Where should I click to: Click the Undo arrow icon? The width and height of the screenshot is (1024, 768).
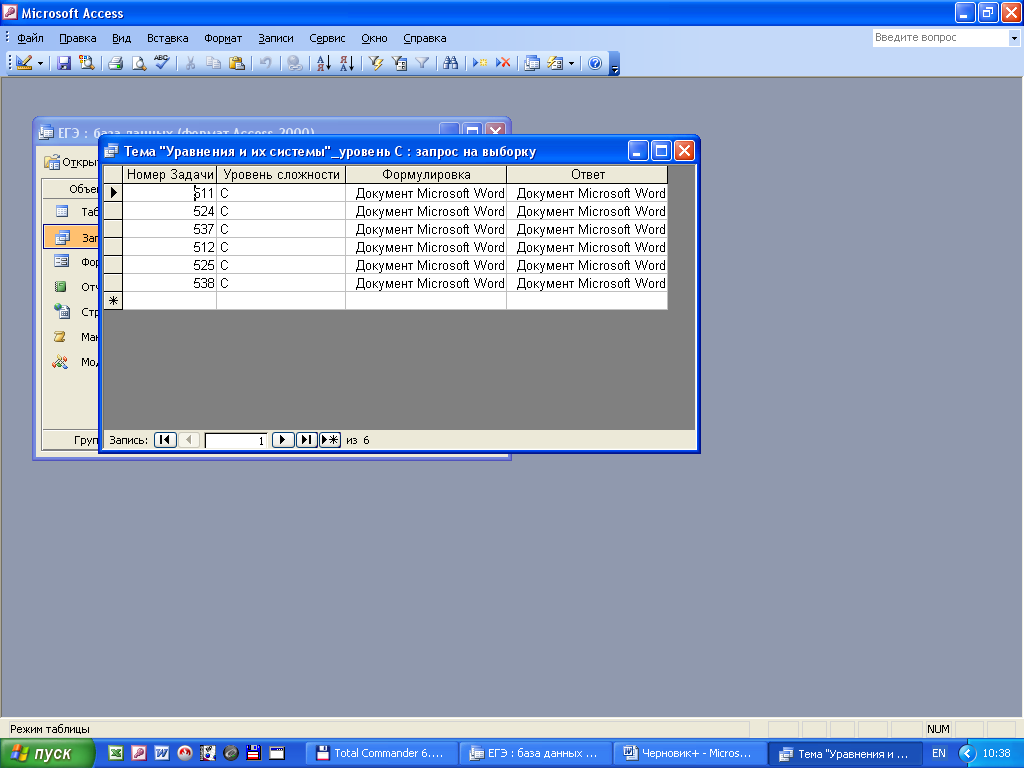[265, 63]
